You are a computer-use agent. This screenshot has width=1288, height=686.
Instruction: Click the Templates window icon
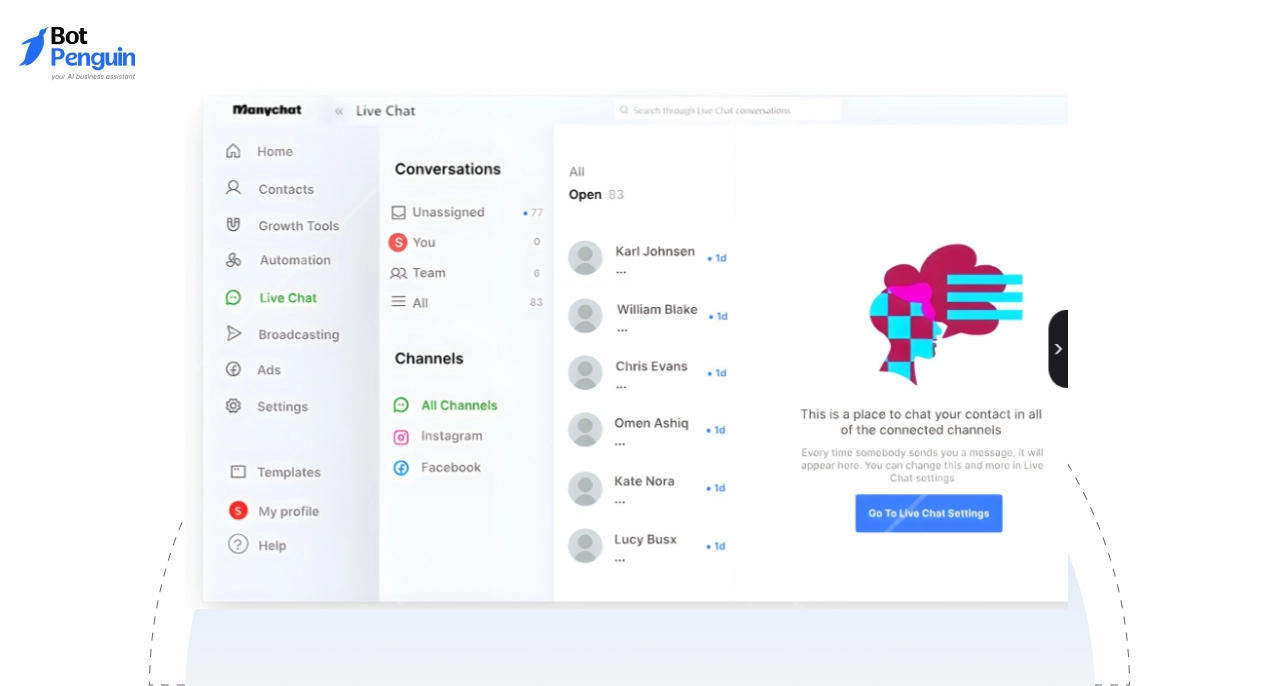tap(238, 472)
